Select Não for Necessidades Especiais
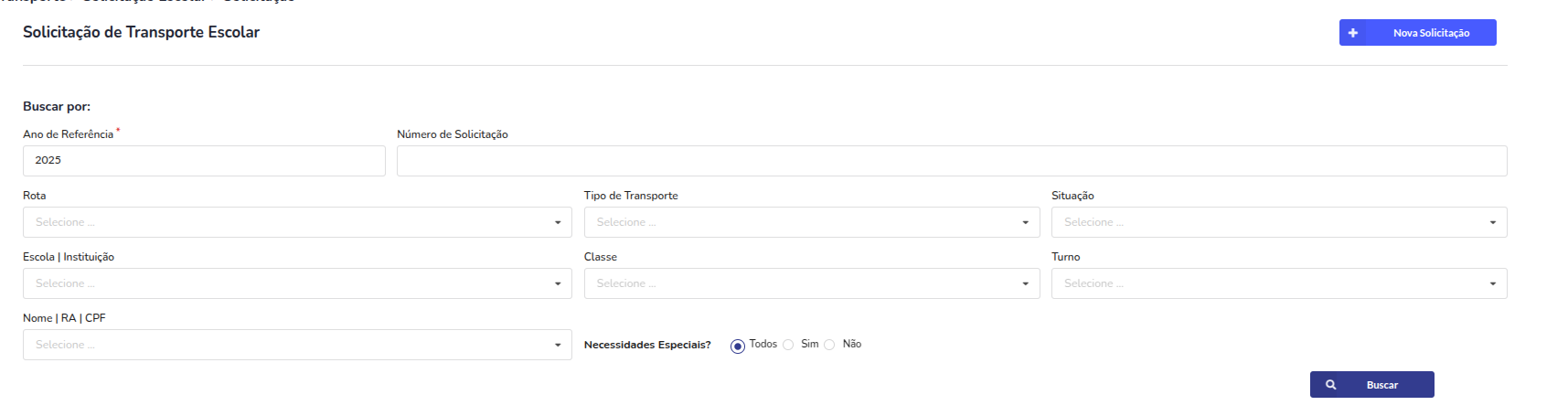1568x416 pixels. [x=829, y=345]
